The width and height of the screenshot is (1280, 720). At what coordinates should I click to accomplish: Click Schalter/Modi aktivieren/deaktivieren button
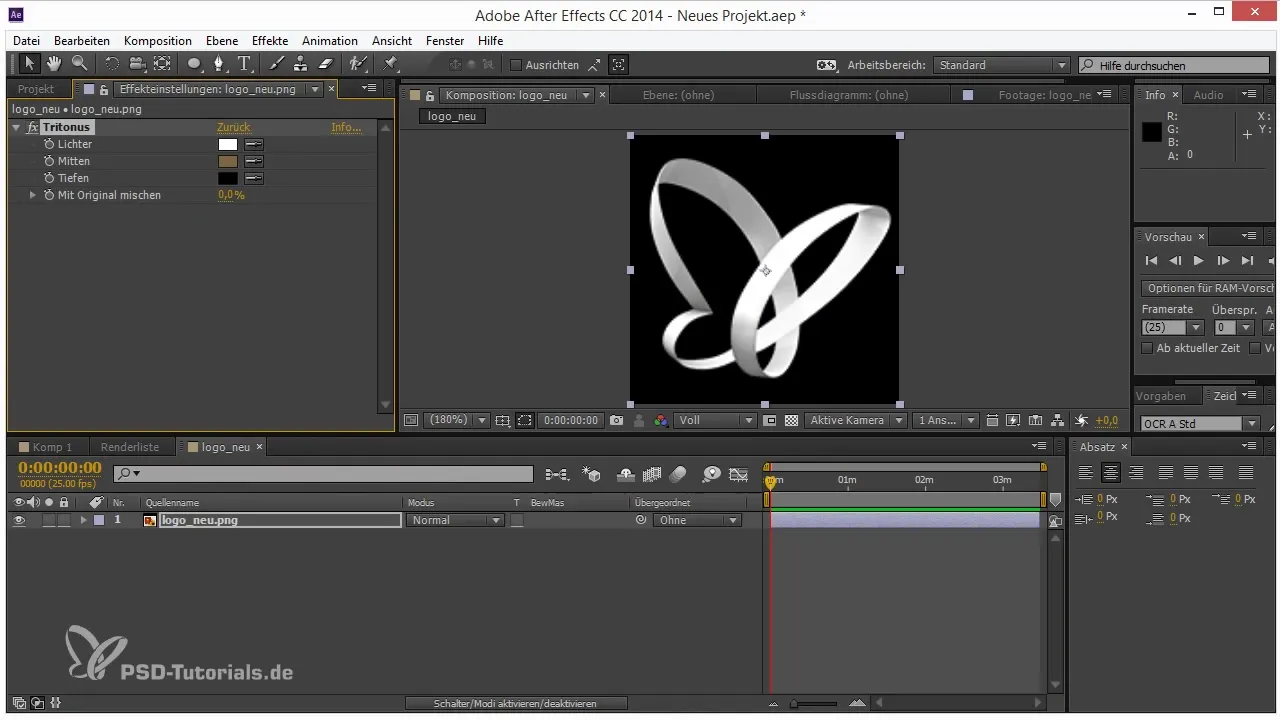[516, 704]
